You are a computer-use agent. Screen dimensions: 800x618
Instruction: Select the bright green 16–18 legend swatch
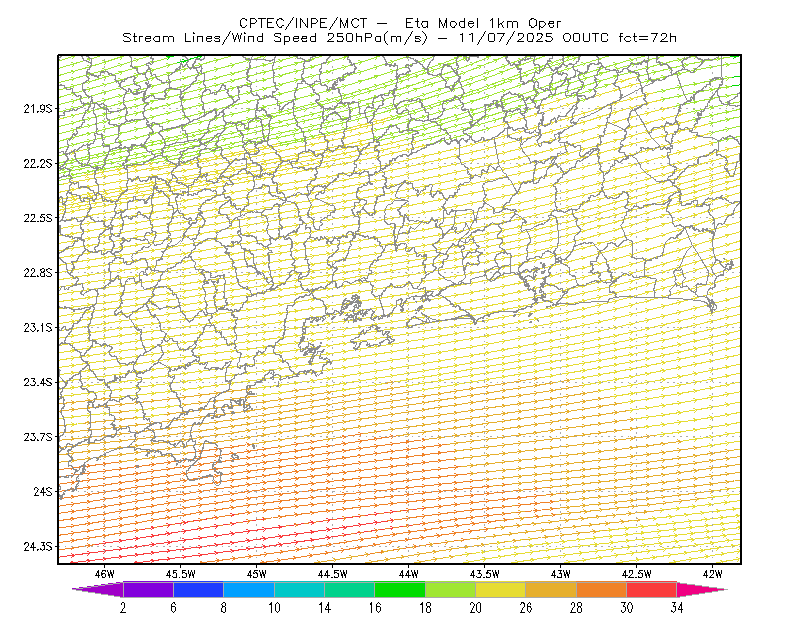pos(400,589)
